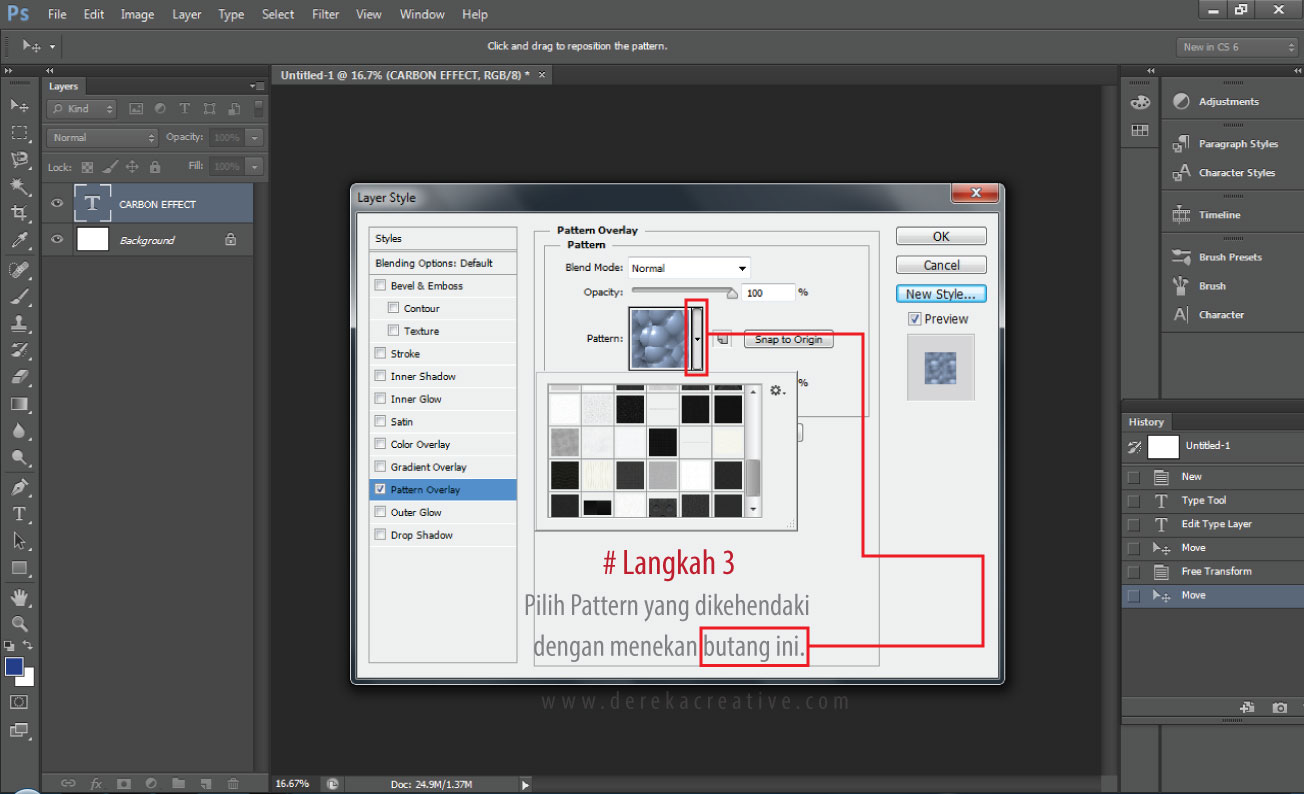This screenshot has height=794, width=1304.
Task: Click OK in Layer Style dialog
Action: click(x=940, y=237)
